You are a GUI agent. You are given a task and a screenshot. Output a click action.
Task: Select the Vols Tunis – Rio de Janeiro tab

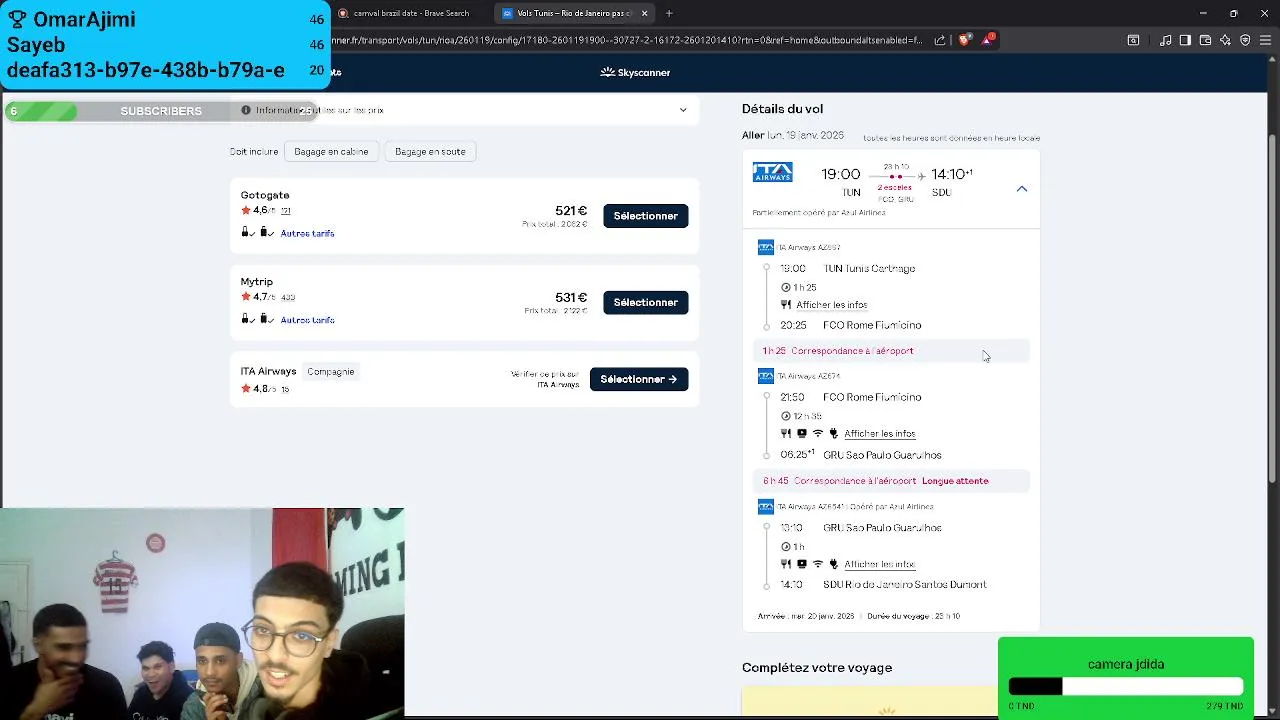click(575, 13)
